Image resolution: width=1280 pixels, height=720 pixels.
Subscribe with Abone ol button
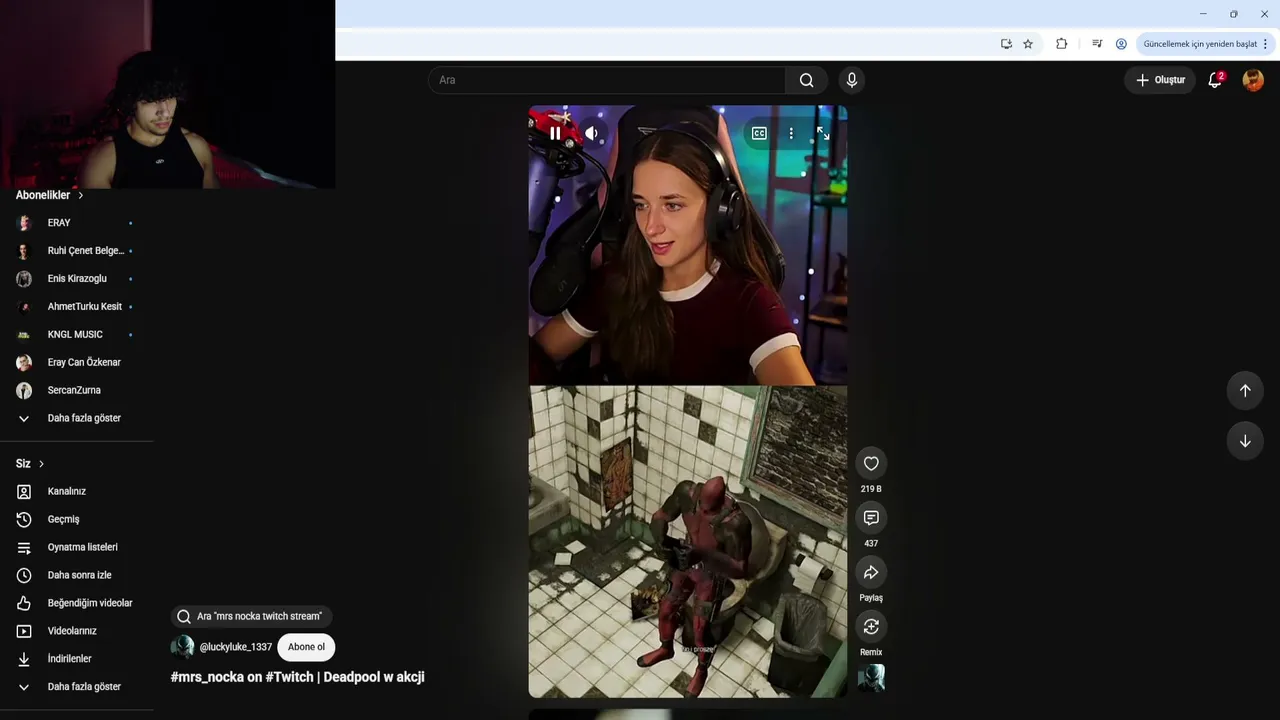306,647
